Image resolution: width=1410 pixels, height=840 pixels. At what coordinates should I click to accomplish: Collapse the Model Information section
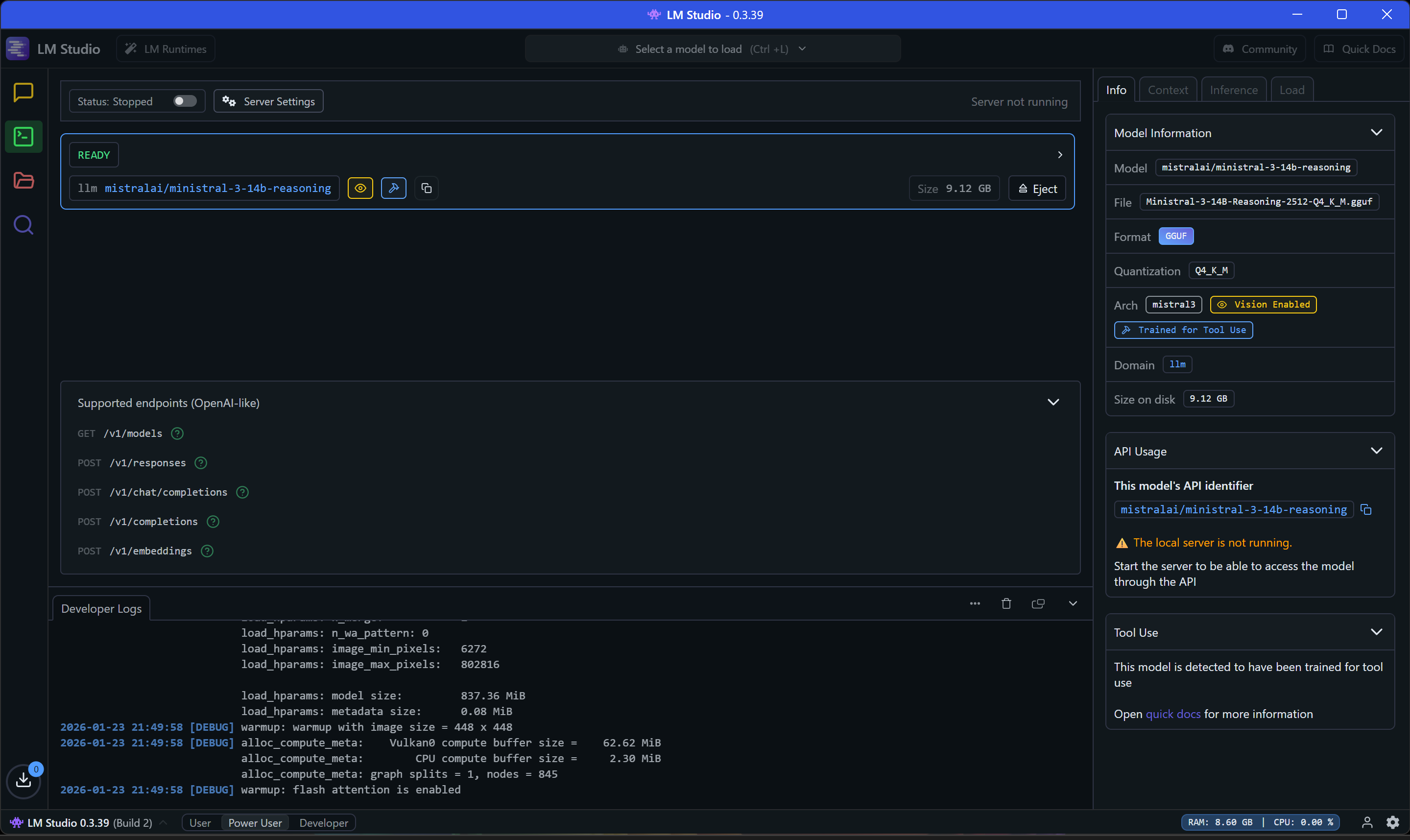[x=1377, y=133]
